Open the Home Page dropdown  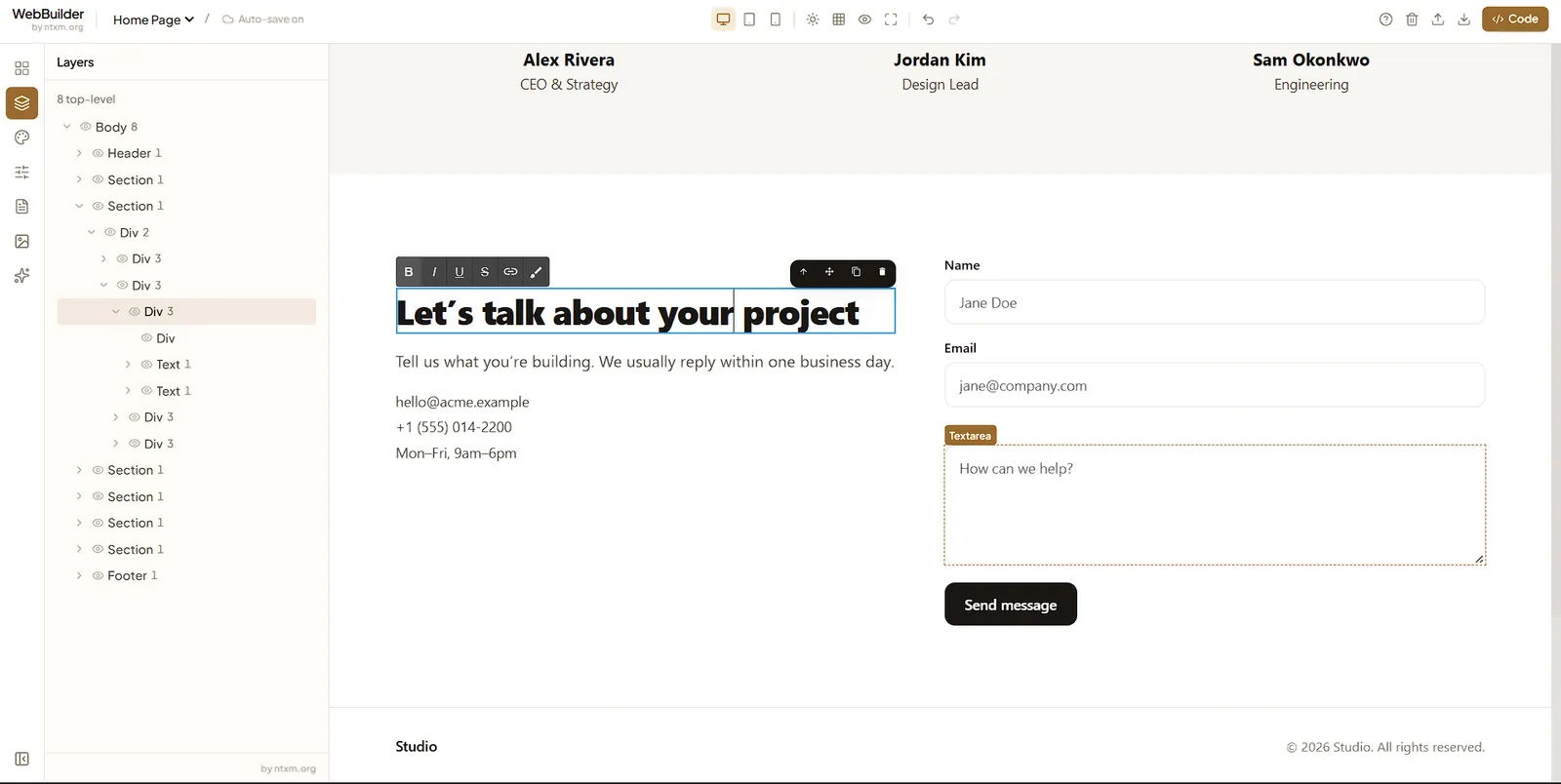153,20
